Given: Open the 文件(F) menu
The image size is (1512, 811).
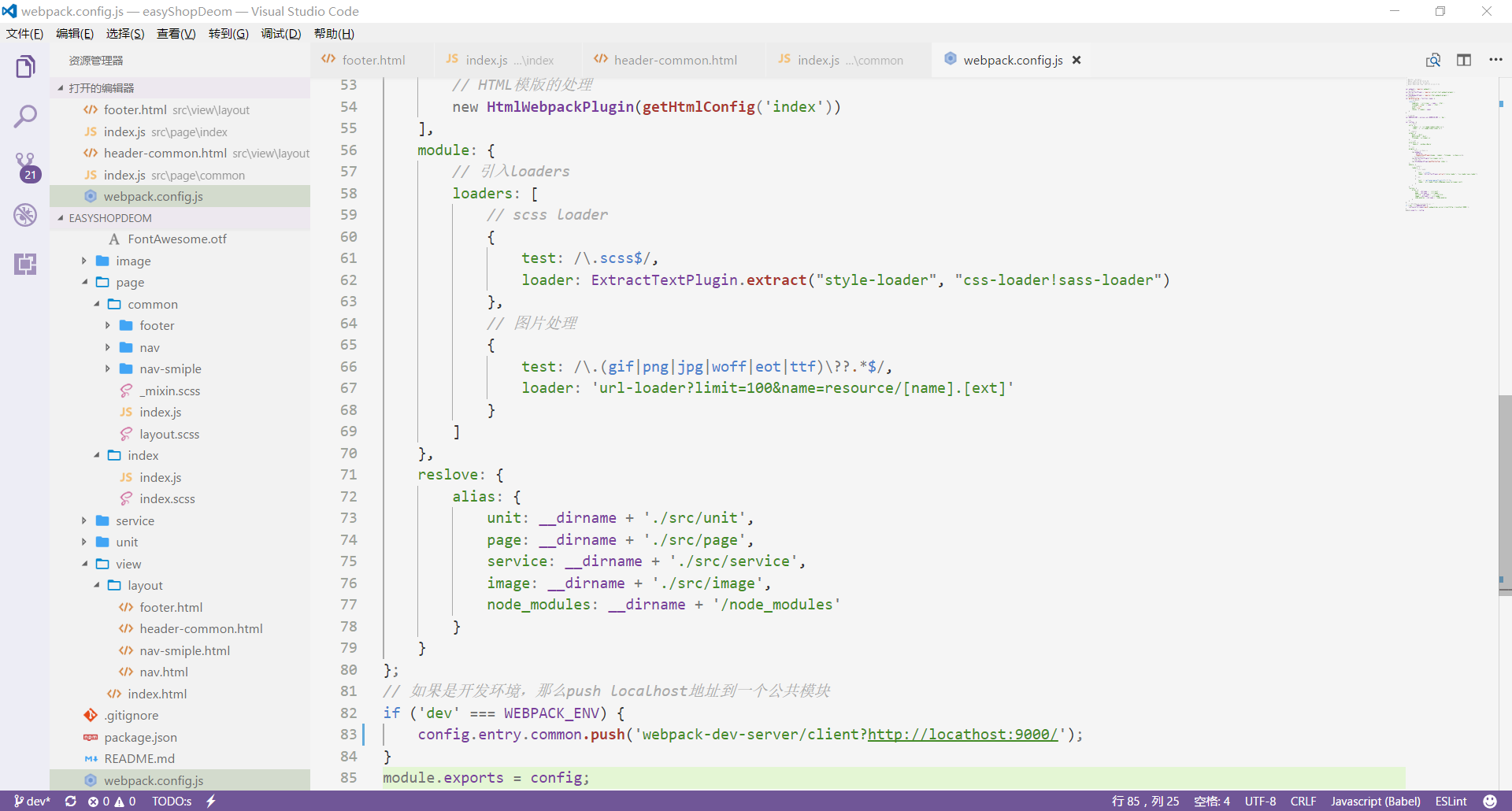Looking at the screenshot, I should [x=25, y=34].
